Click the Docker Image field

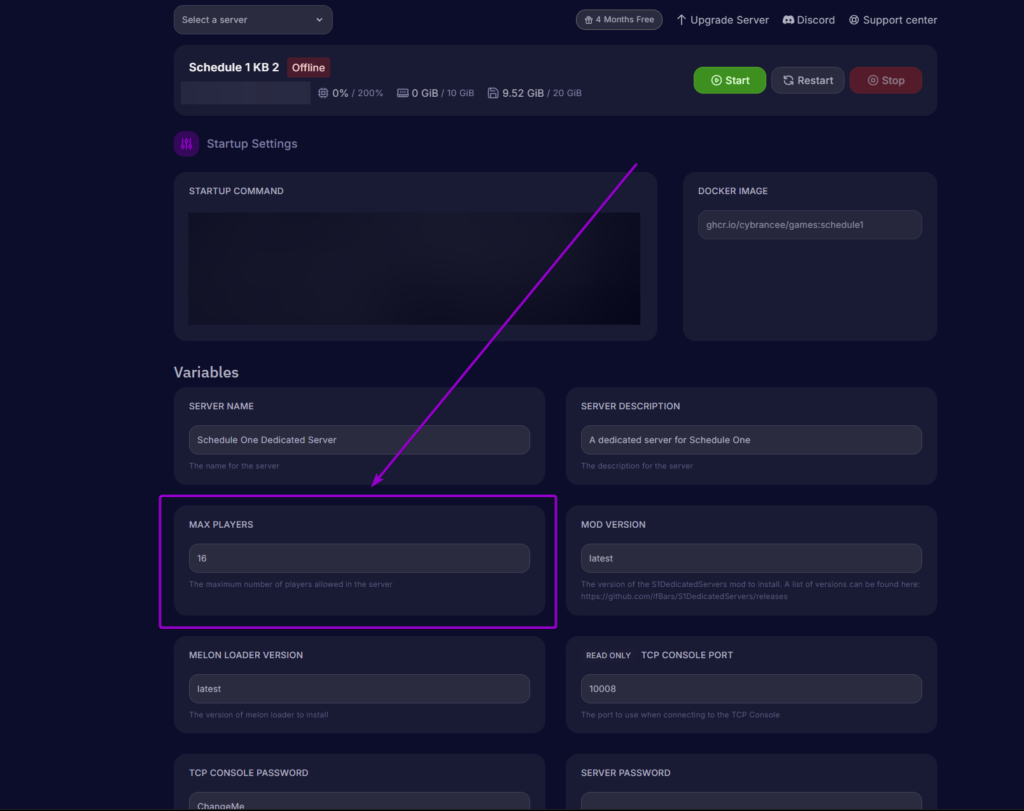click(810, 225)
